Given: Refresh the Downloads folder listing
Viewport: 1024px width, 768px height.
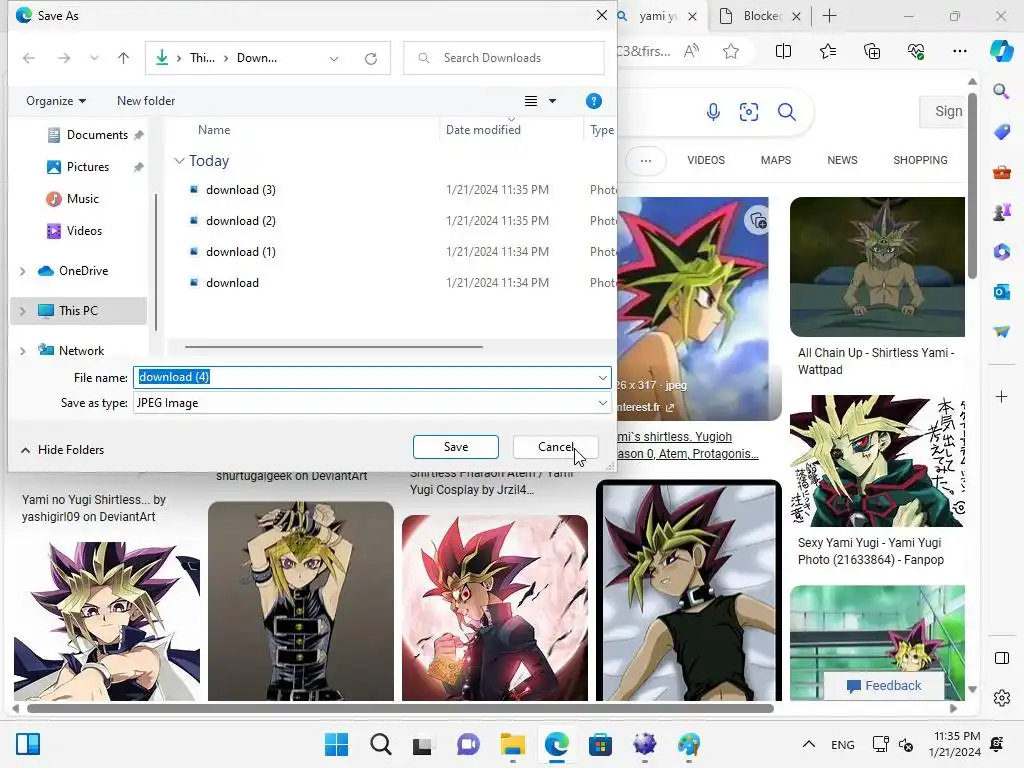Looking at the screenshot, I should point(371,58).
